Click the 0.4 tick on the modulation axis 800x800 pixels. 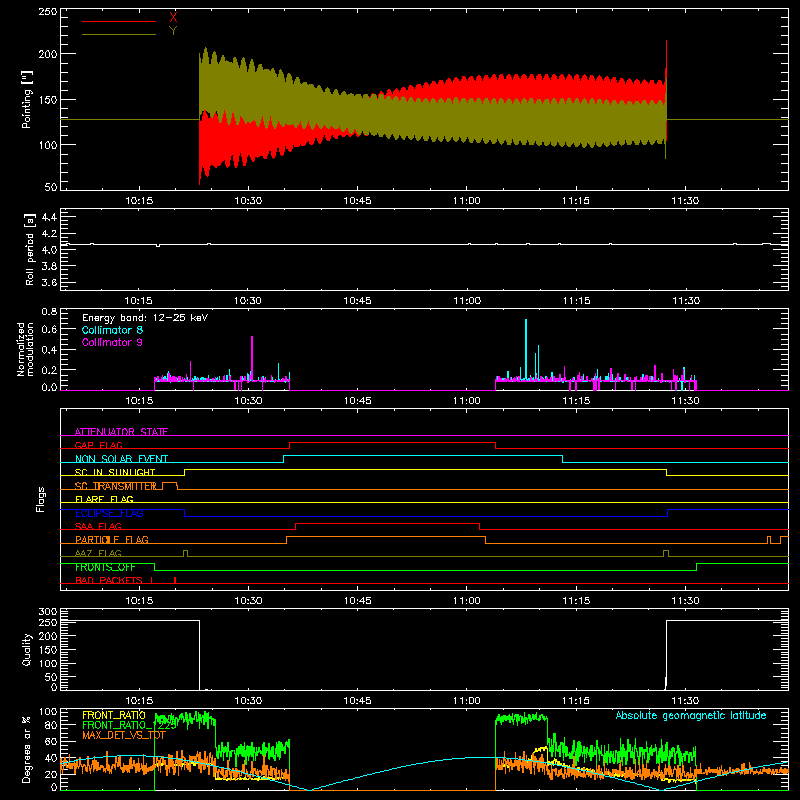(49, 350)
